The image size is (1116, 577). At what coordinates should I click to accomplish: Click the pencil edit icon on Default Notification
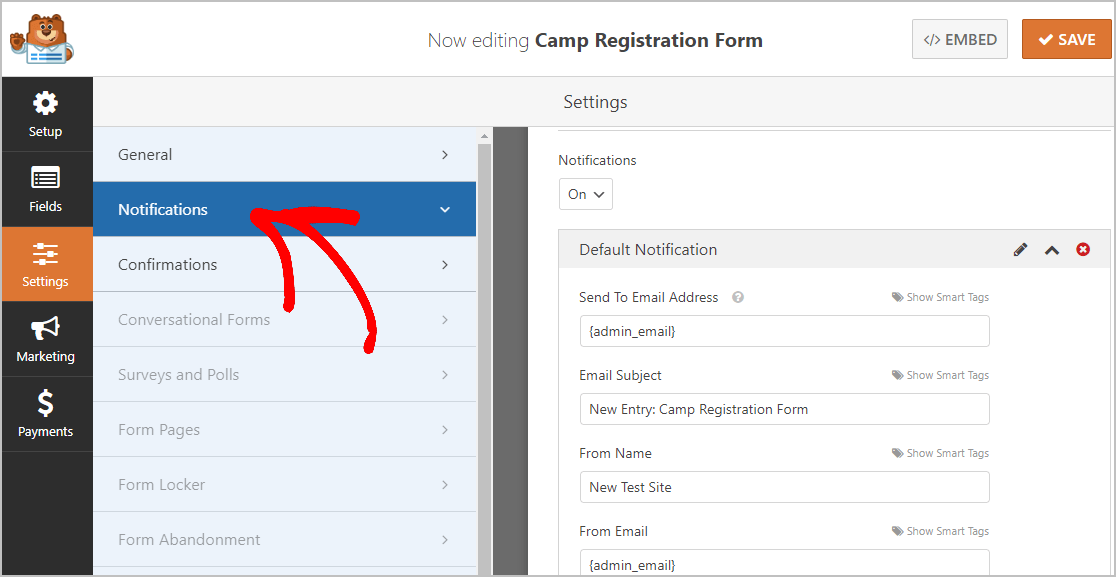[1021, 250]
